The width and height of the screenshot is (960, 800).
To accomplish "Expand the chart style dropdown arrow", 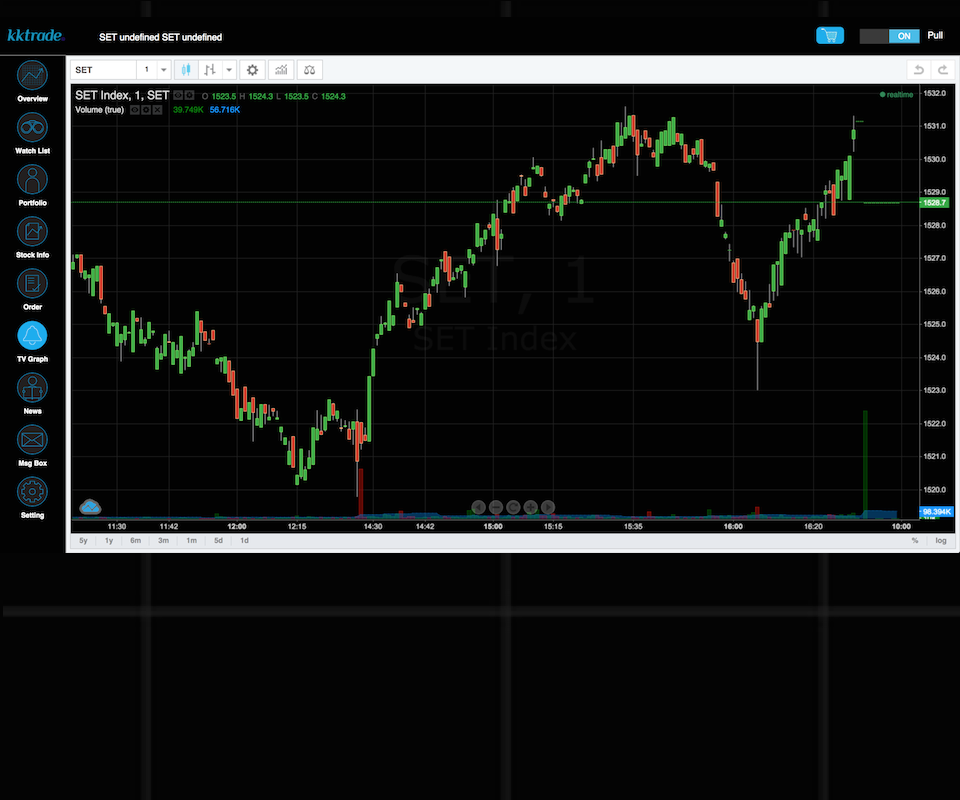I will tap(229, 70).
